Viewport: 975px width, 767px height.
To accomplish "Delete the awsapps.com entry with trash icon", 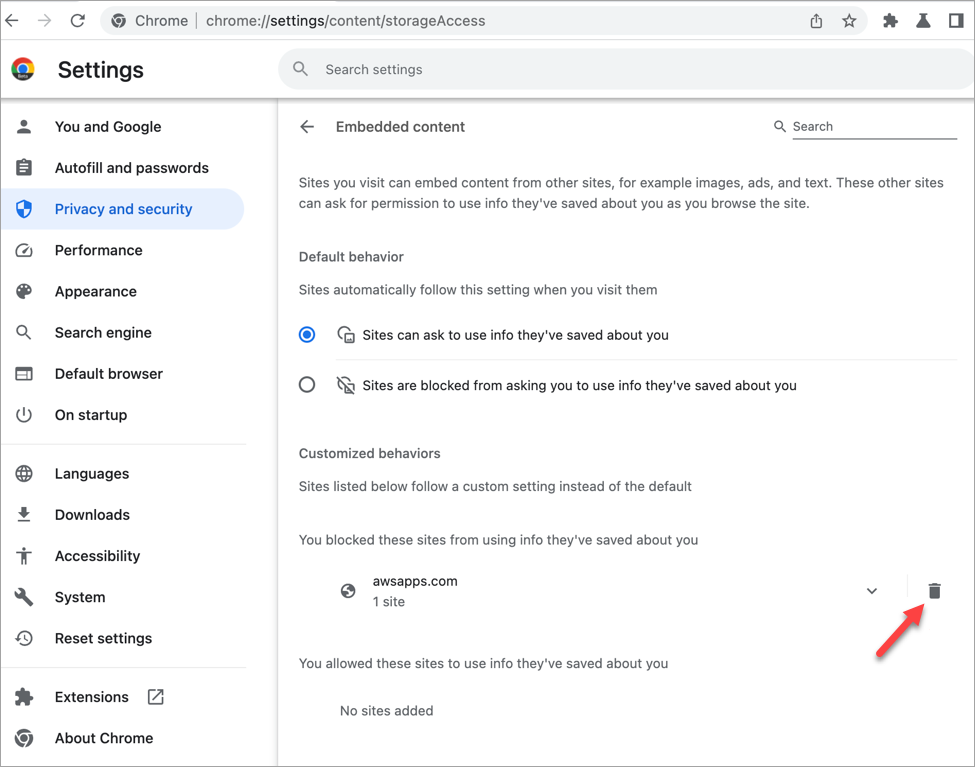I will coord(934,590).
